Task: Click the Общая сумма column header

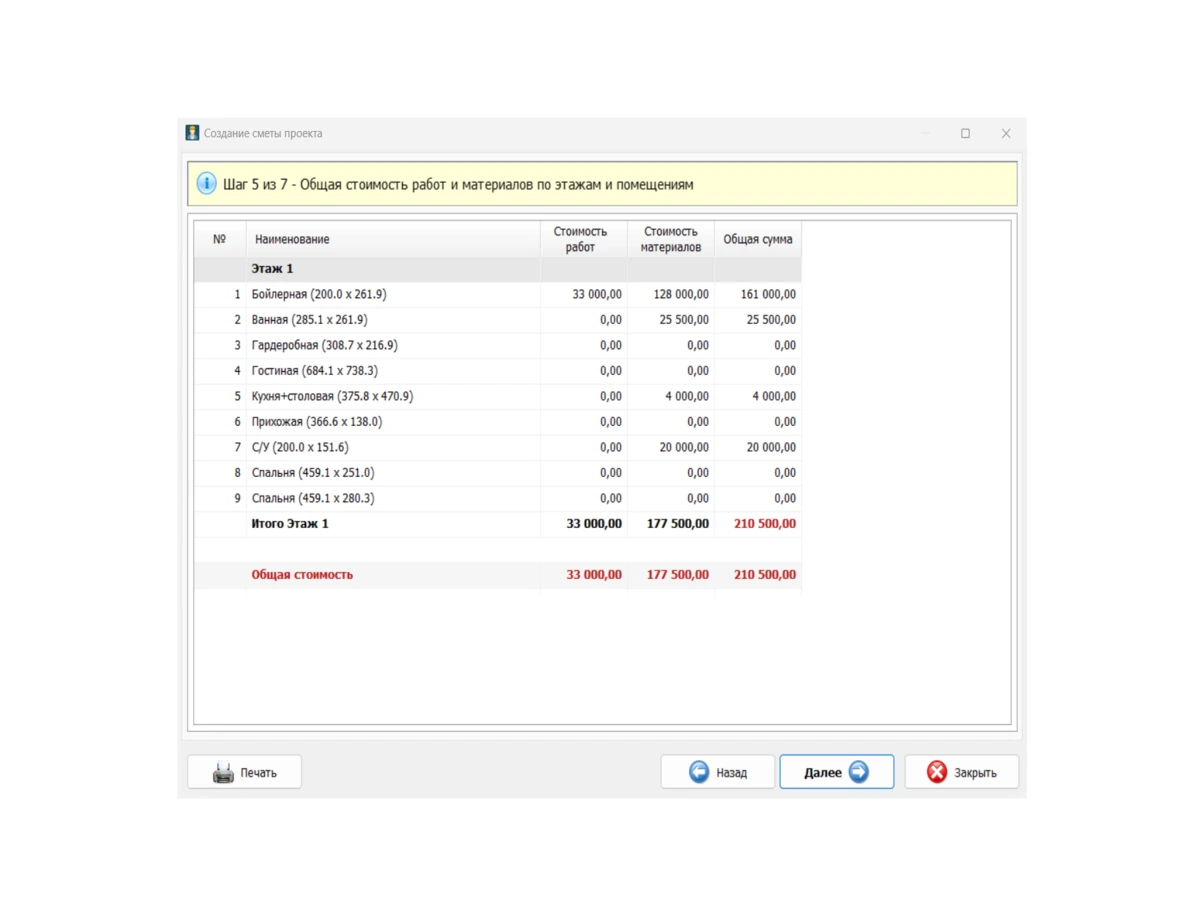Action: click(x=758, y=239)
